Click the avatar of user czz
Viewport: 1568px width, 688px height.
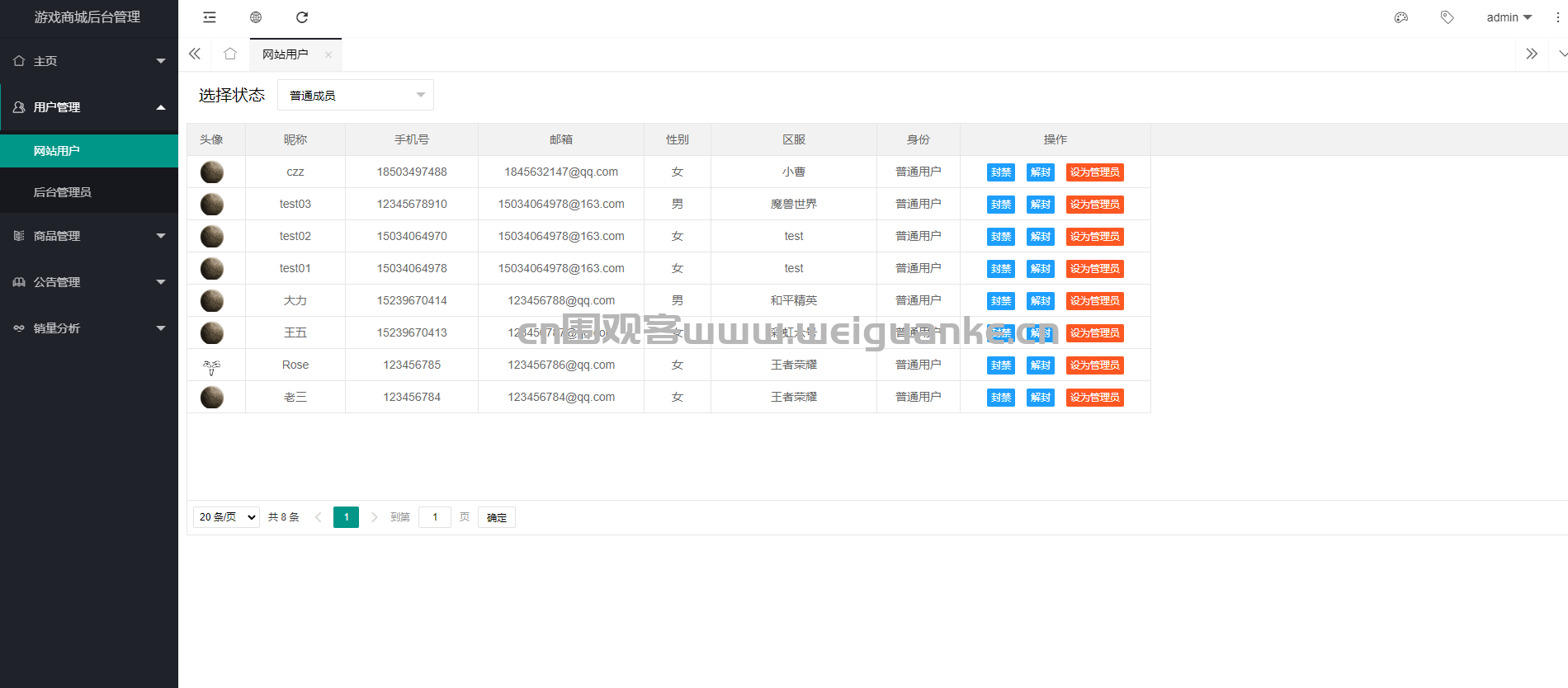click(x=212, y=172)
